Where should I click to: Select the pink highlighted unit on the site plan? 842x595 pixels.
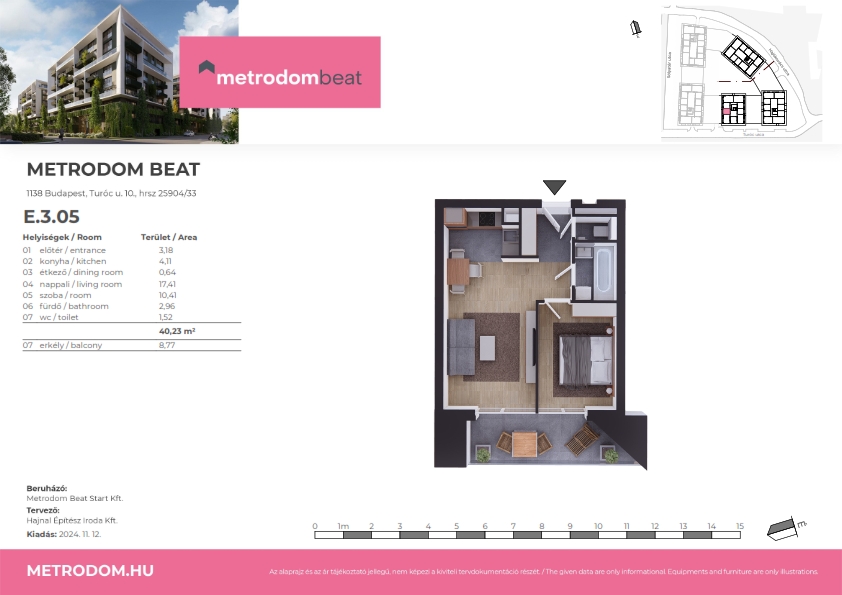726,112
